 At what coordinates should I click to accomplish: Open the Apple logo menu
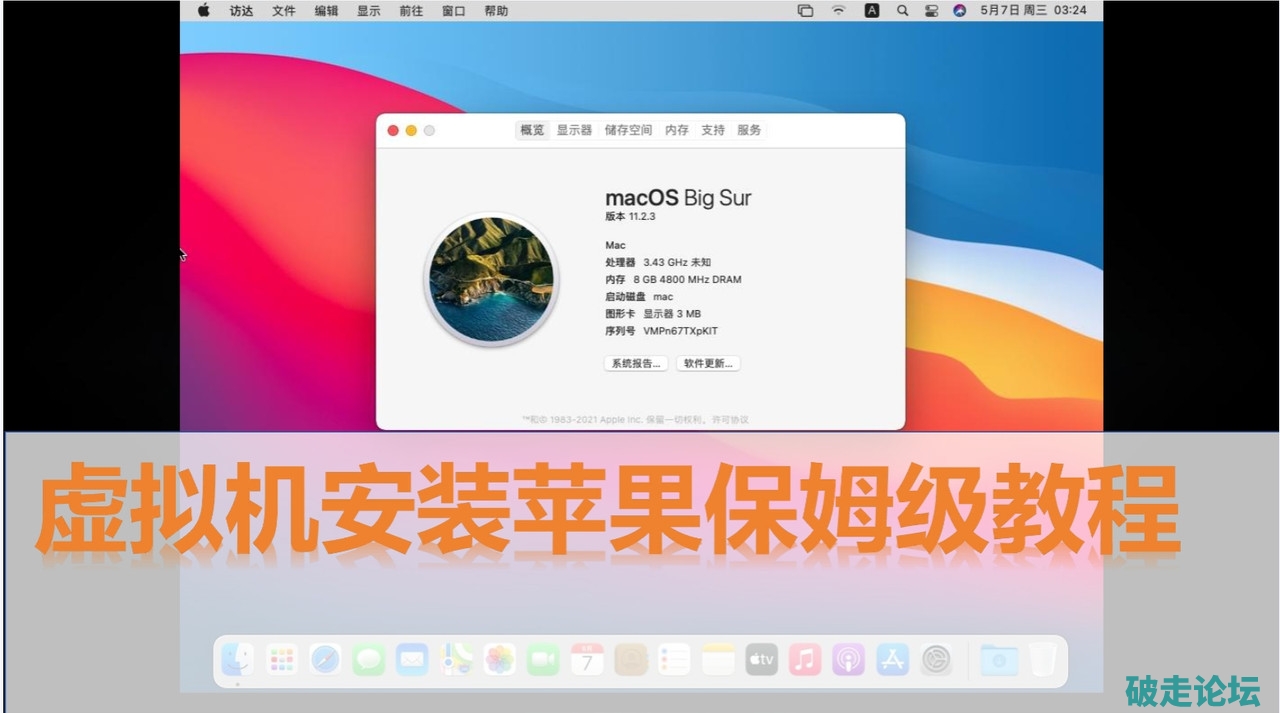click(x=204, y=11)
